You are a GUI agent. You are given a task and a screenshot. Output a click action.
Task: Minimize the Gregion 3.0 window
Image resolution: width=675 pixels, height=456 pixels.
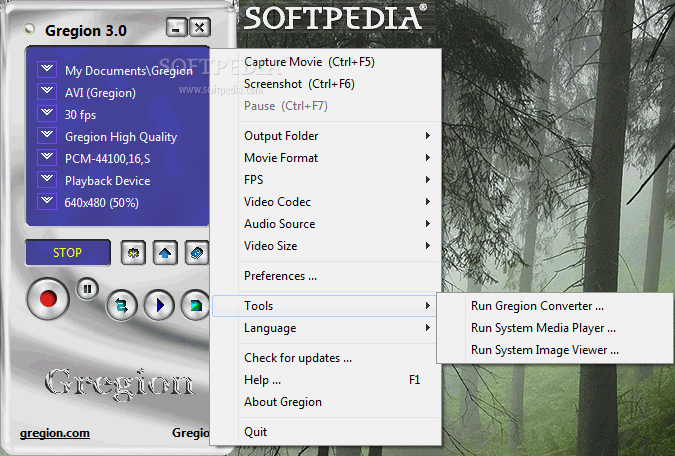(176, 28)
